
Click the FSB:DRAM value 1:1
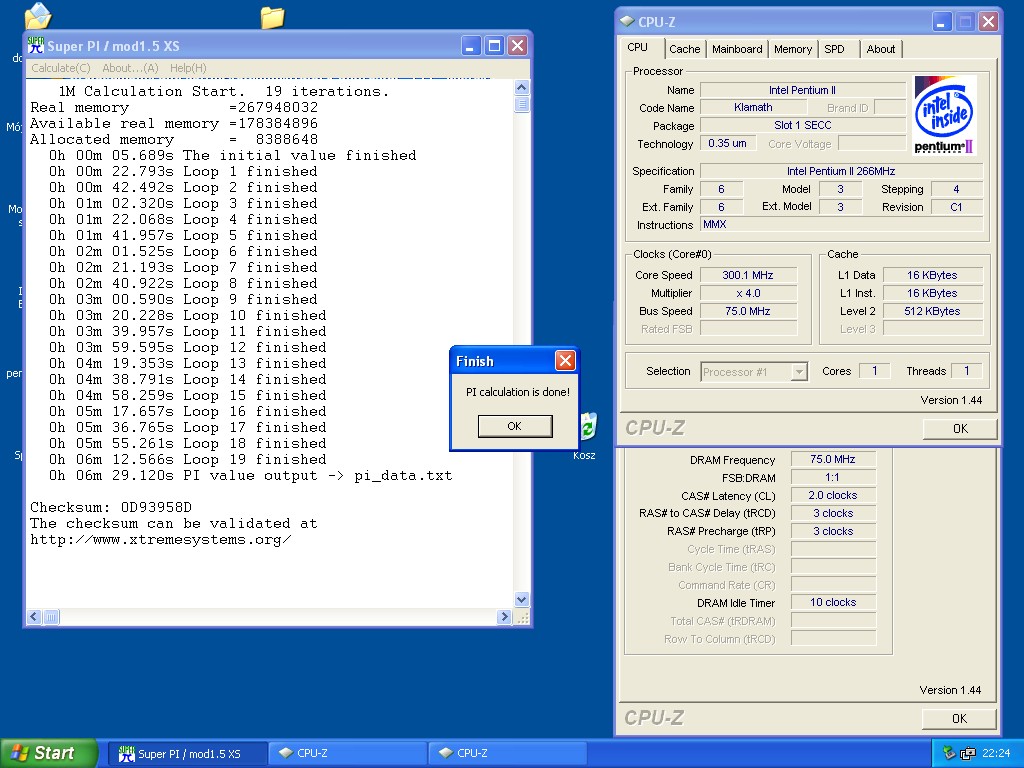pos(833,477)
